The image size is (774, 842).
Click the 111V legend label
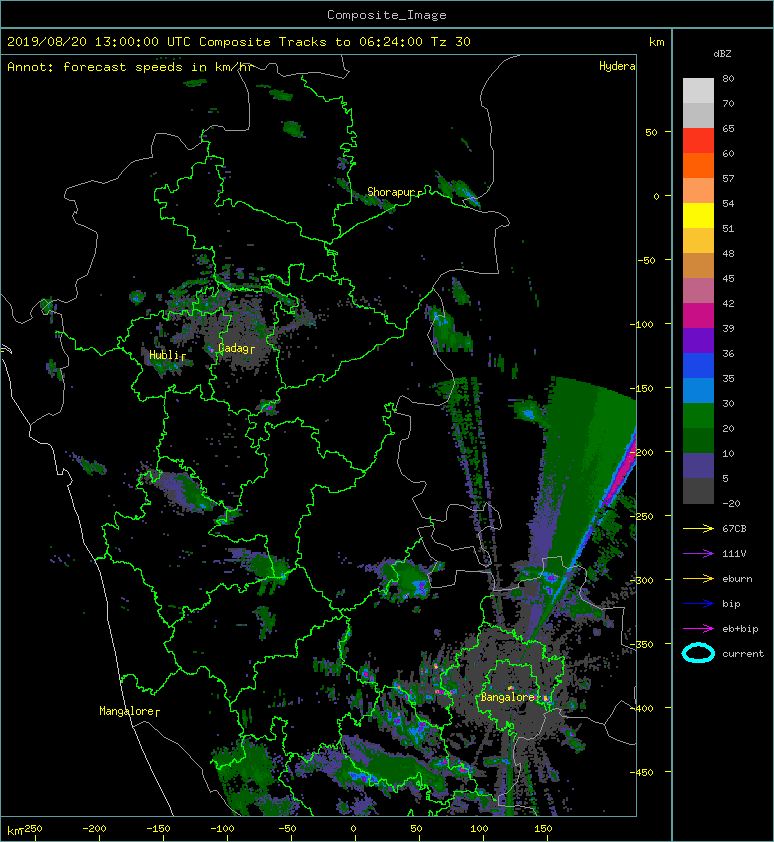coord(734,554)
